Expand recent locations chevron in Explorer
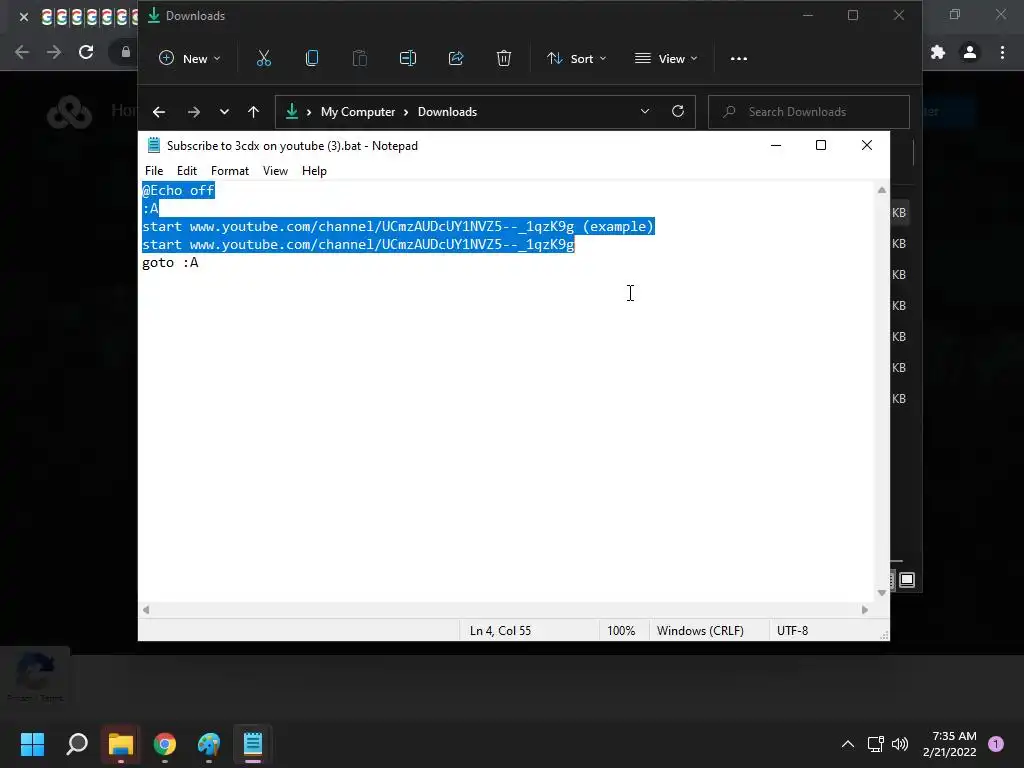The width and height of the screenshot is (1024, 768). point(224,112)
